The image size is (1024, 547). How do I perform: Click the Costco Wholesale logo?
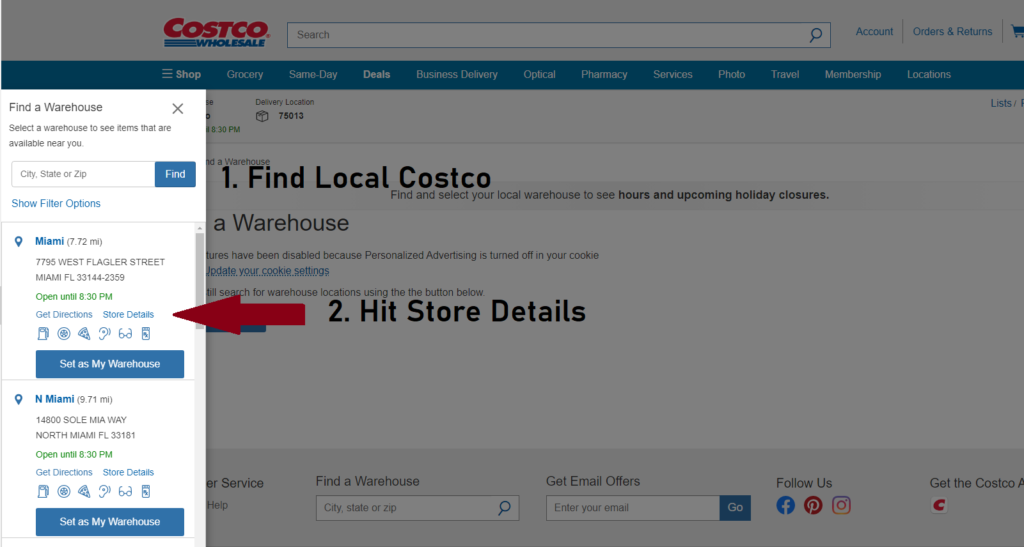pos(216,33)
